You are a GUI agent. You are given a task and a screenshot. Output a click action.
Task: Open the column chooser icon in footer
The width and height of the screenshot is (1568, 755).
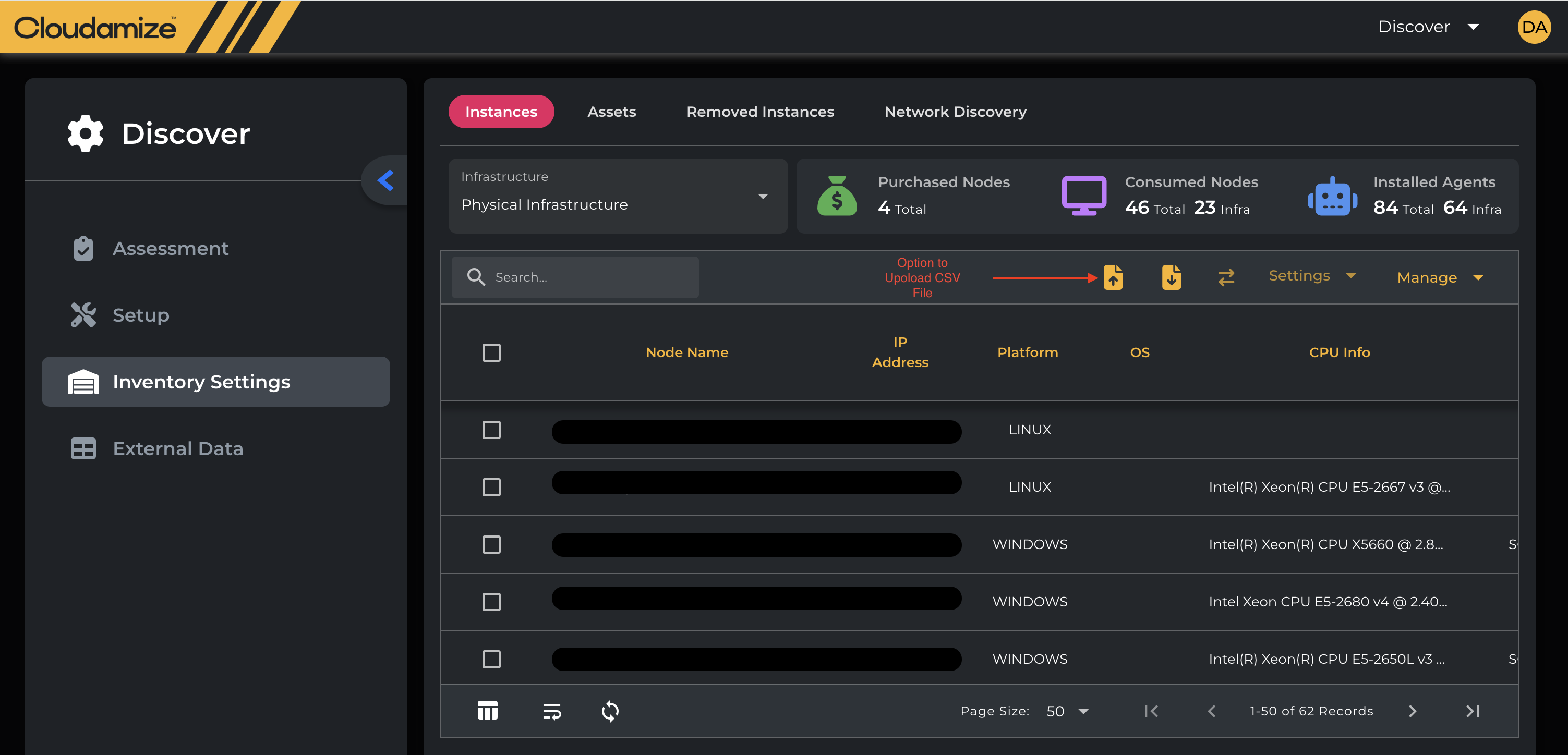(488, 711)
